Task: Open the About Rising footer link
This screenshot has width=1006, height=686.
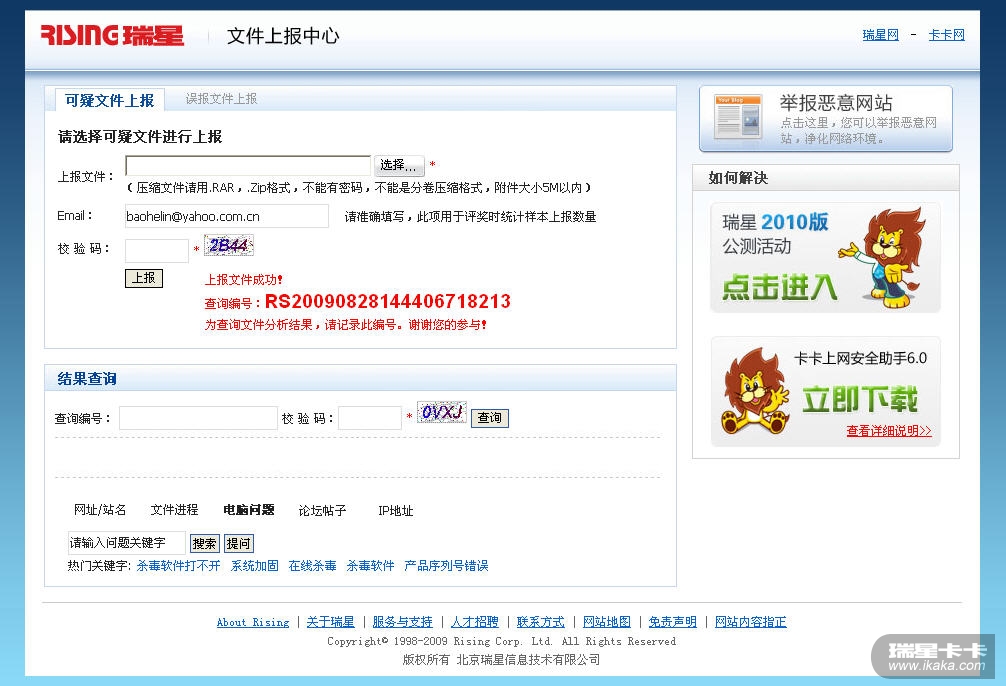Action: coord(253,622)
